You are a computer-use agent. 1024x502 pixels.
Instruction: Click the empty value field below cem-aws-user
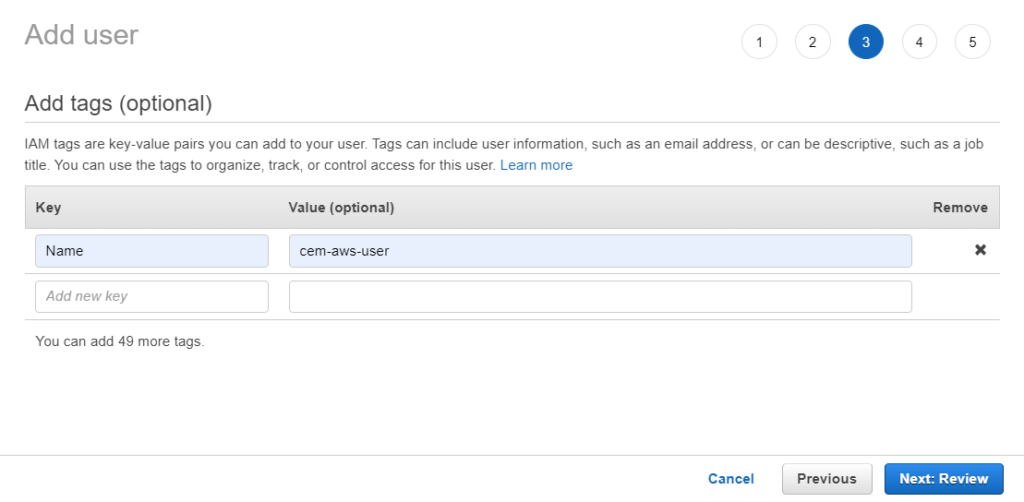pyautogui.click(x=600, y=296)
